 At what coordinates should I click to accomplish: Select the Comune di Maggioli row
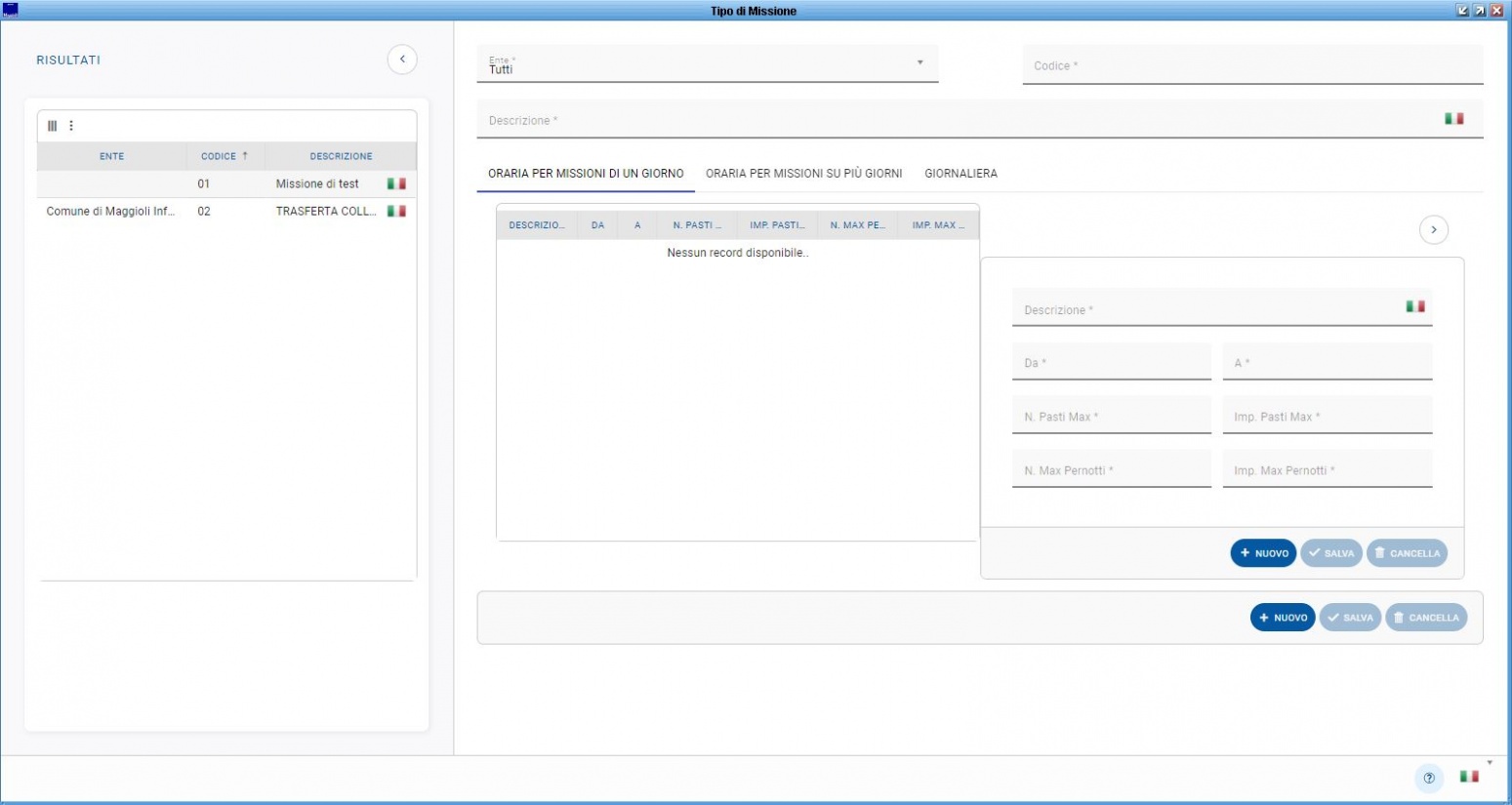click(x=110, y=211)
